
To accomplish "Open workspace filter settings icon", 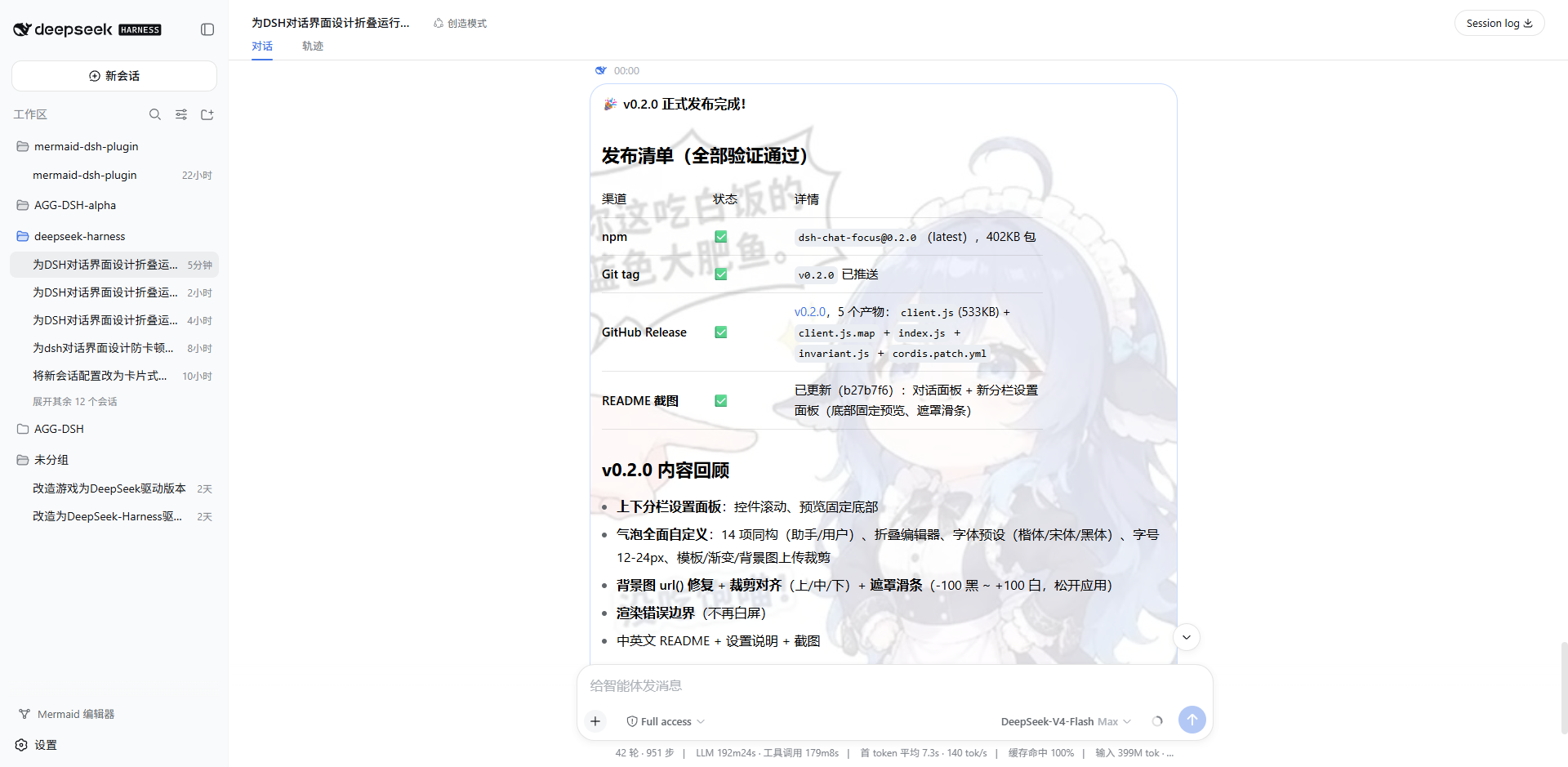I will click(x=181, y=114).
